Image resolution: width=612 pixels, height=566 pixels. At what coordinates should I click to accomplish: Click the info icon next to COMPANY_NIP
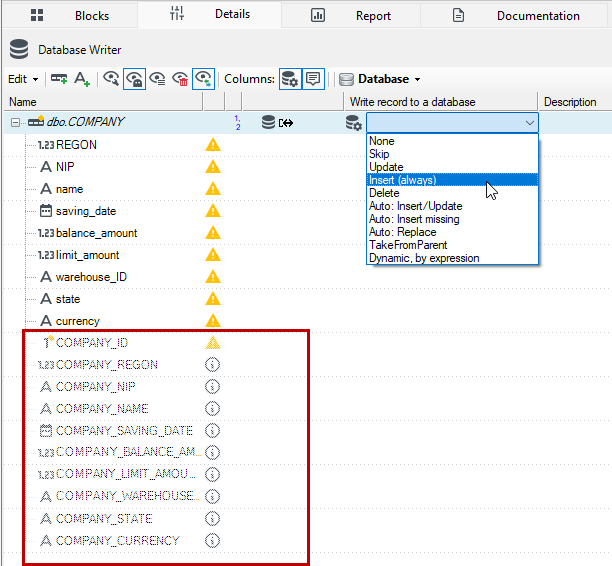point(213,387)
